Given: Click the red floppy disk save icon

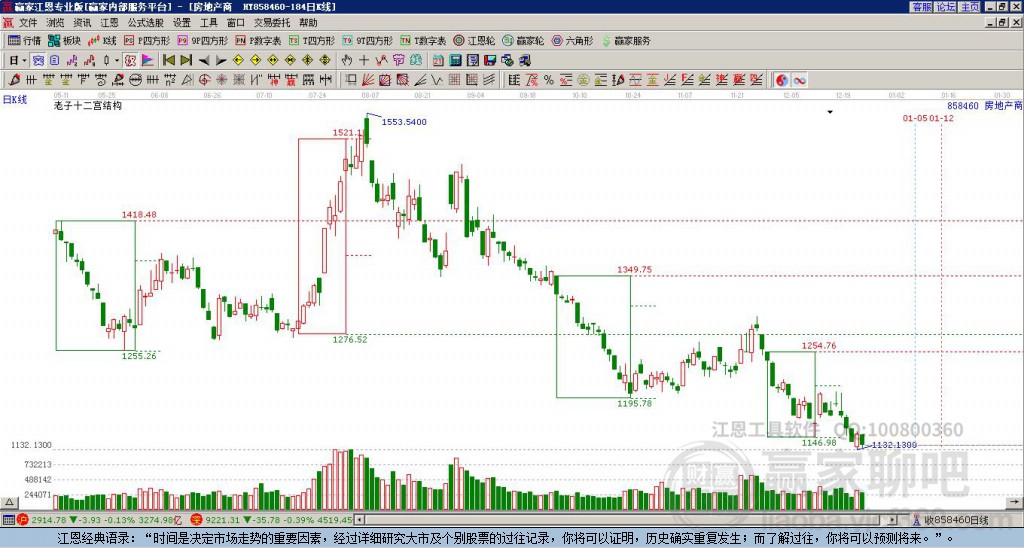Looking at the screenshot, I should point(490,60).
